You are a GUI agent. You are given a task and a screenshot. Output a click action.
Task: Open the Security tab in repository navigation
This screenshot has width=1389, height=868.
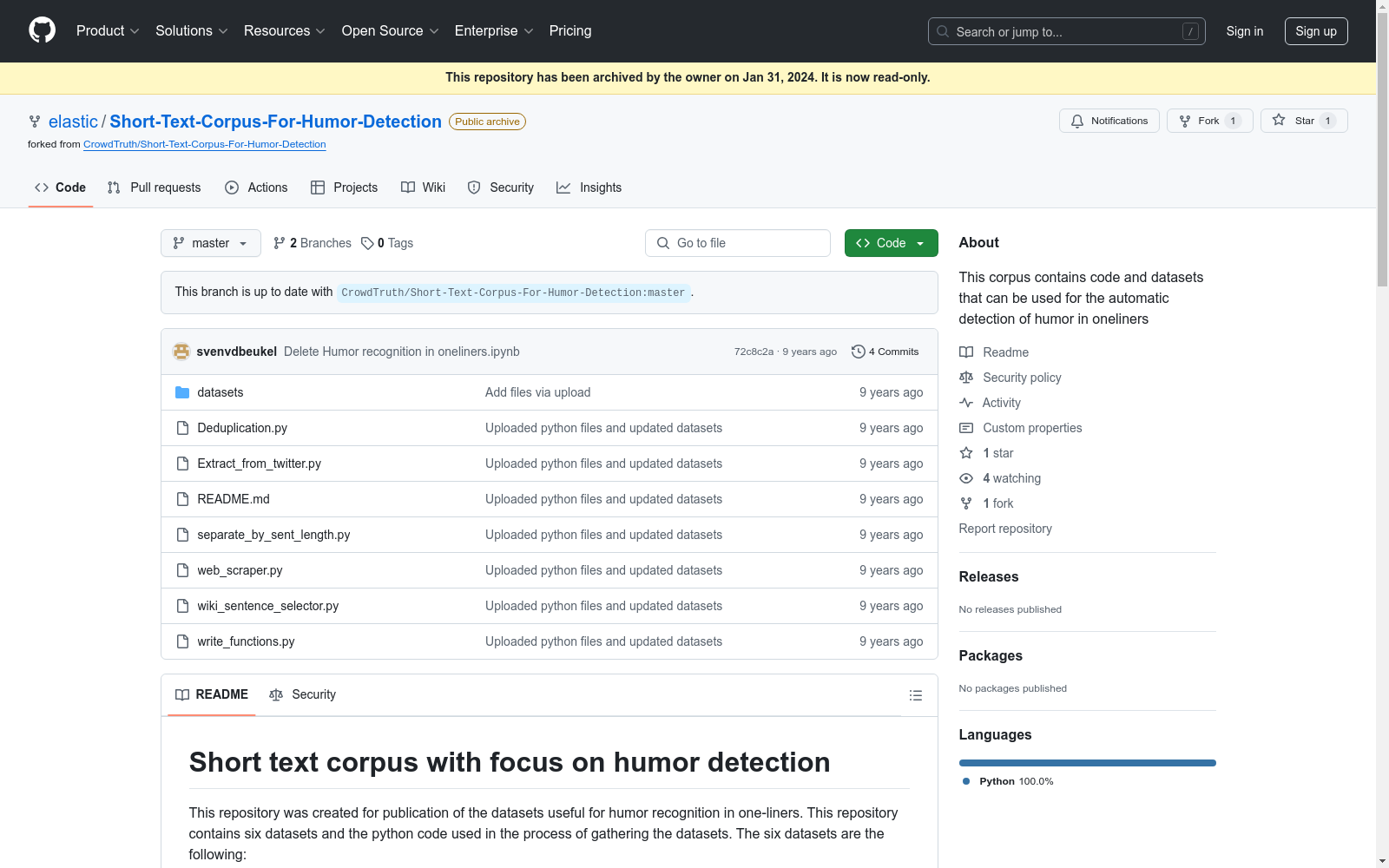pyautogui.click(x=501, y=187)
